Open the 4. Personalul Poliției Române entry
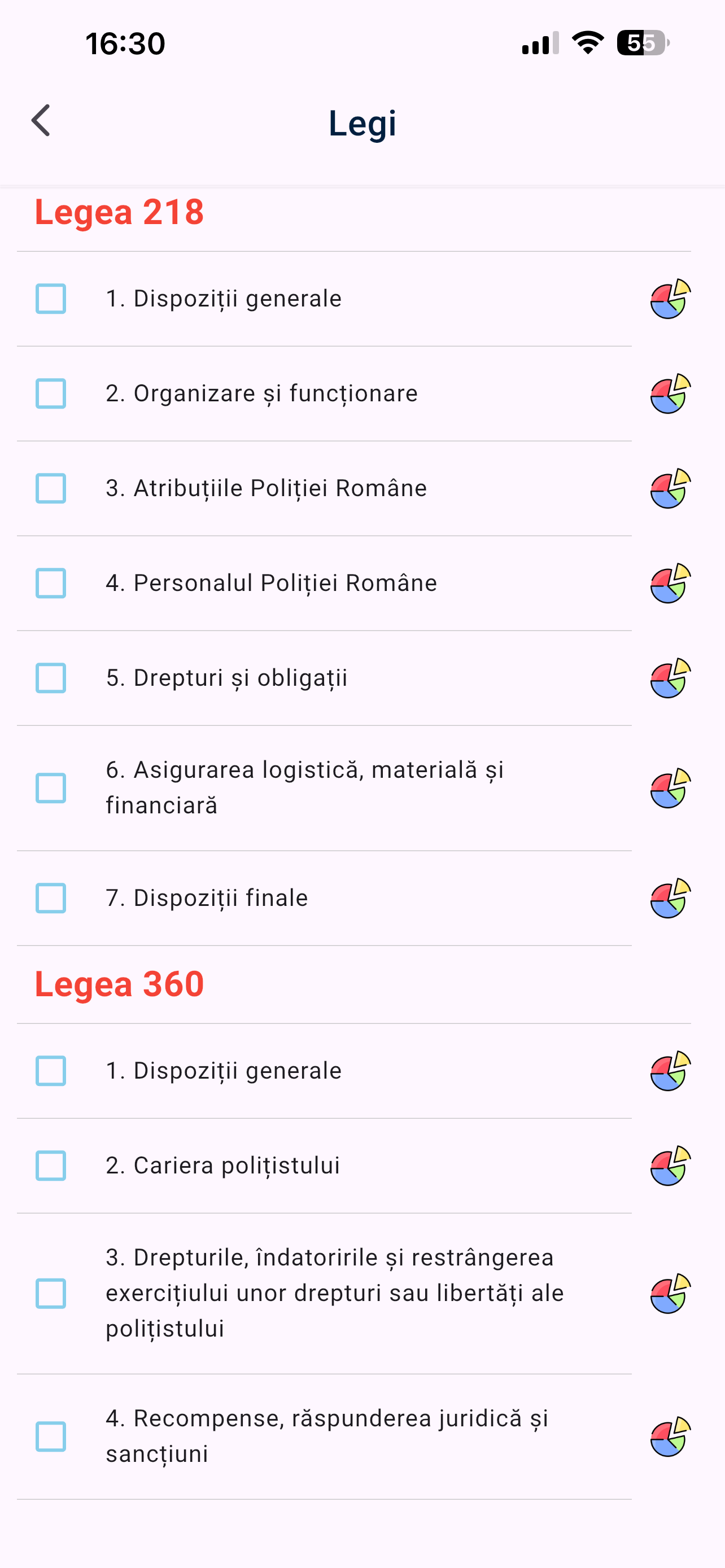This screenshot has height=1568, width=725. pos(325,583)
